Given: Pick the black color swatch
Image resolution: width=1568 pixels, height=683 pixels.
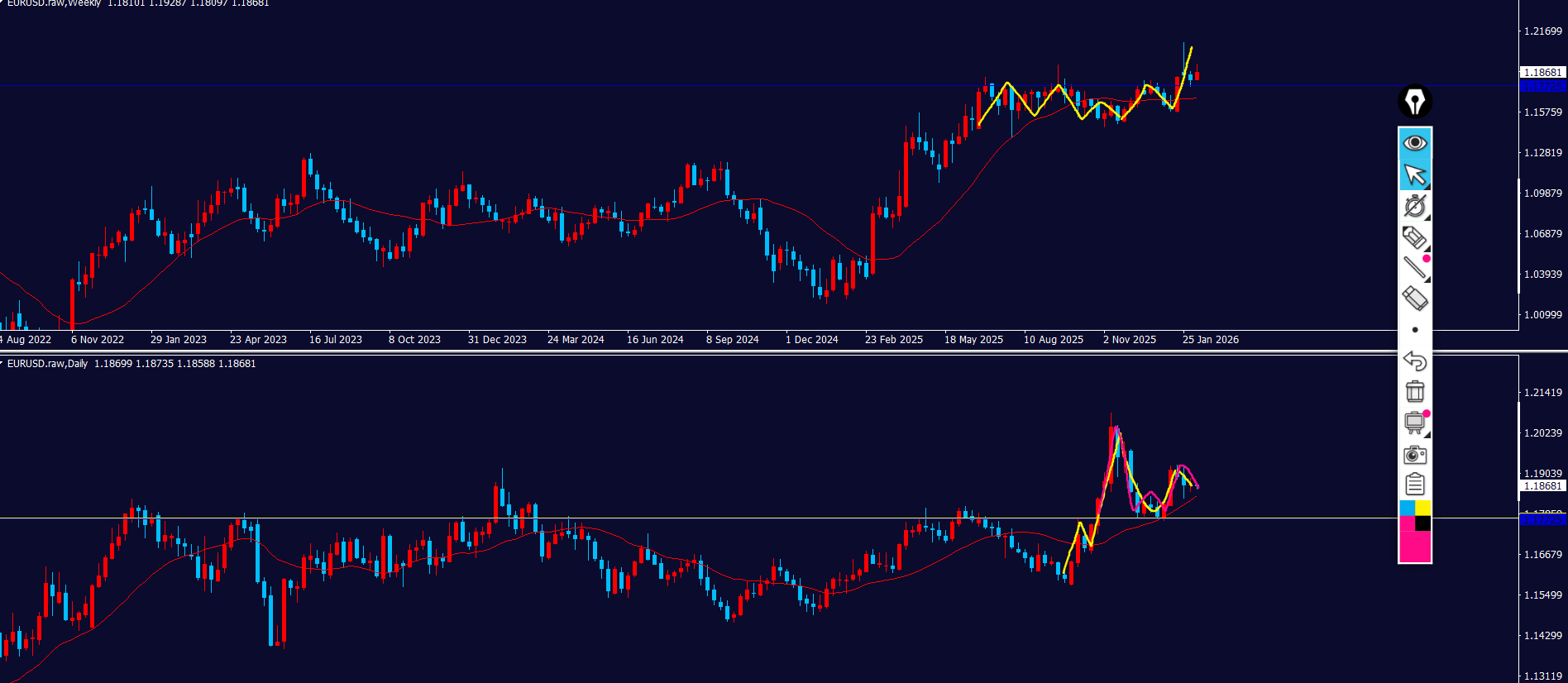Looking at the screenshot, I should pyautogui.click(x=1422, y=523).
